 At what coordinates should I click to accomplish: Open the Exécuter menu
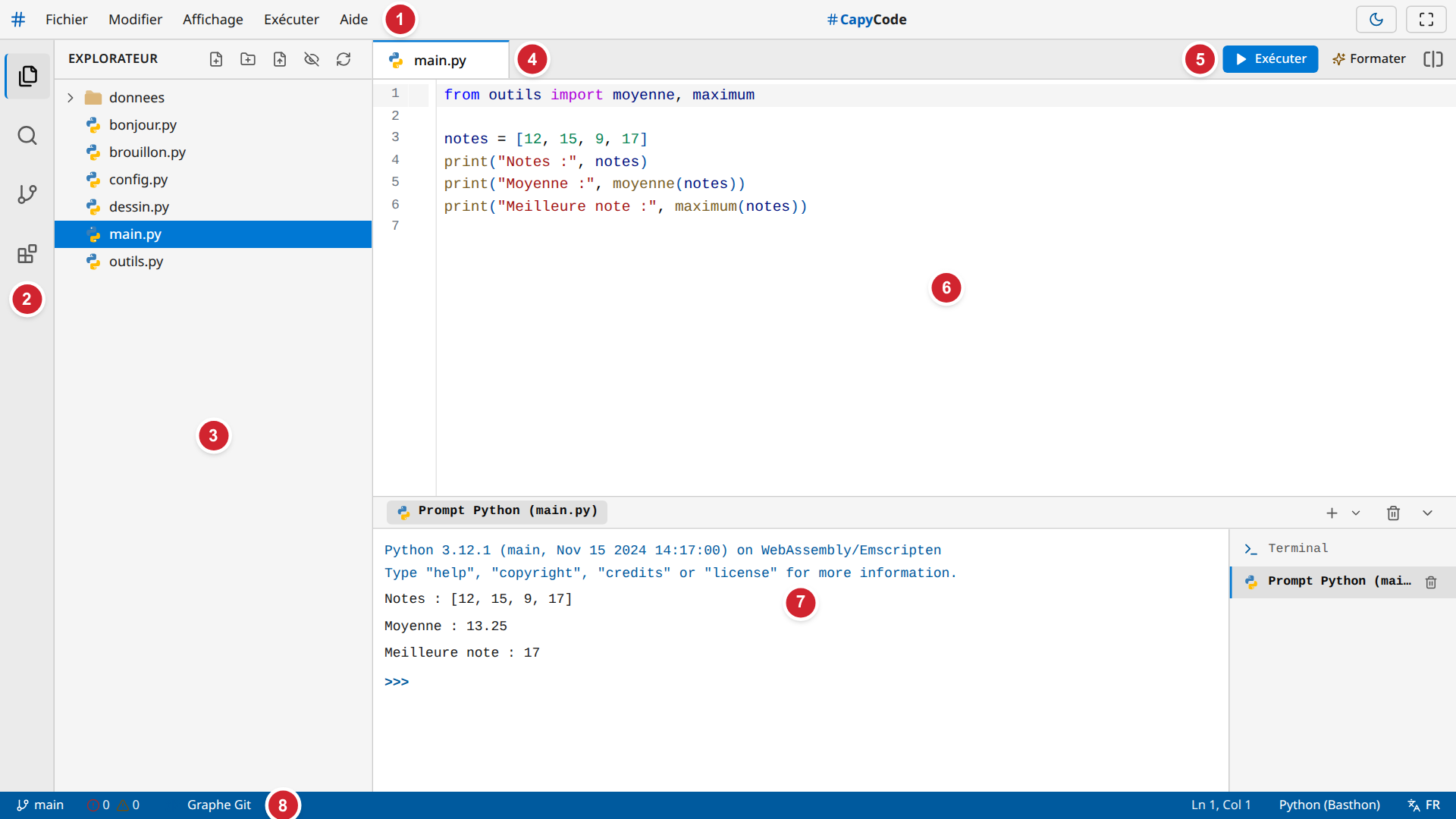click(291, 20)
